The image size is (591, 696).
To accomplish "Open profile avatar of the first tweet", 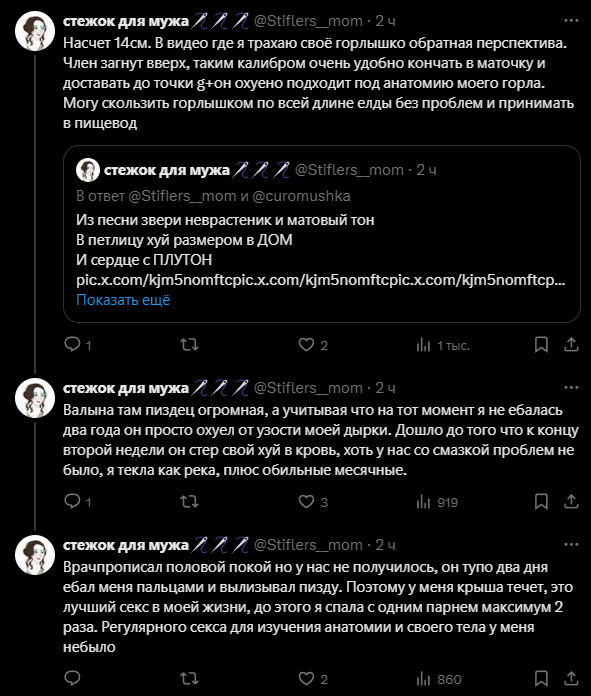I will (x=35, y=31).
